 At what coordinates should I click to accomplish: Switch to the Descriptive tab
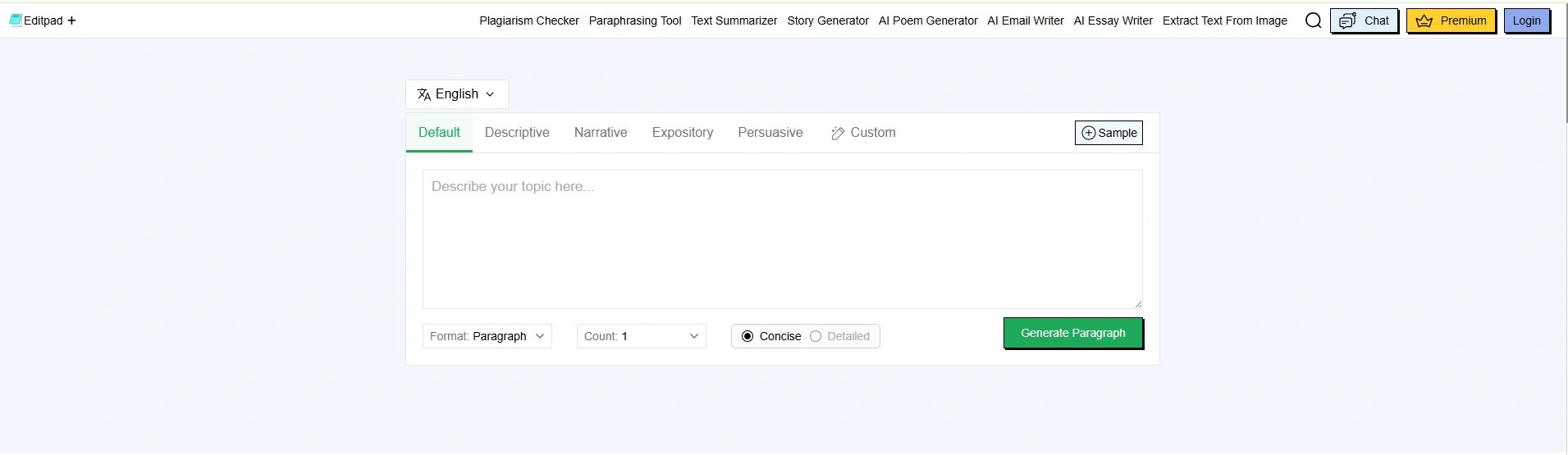517,133
